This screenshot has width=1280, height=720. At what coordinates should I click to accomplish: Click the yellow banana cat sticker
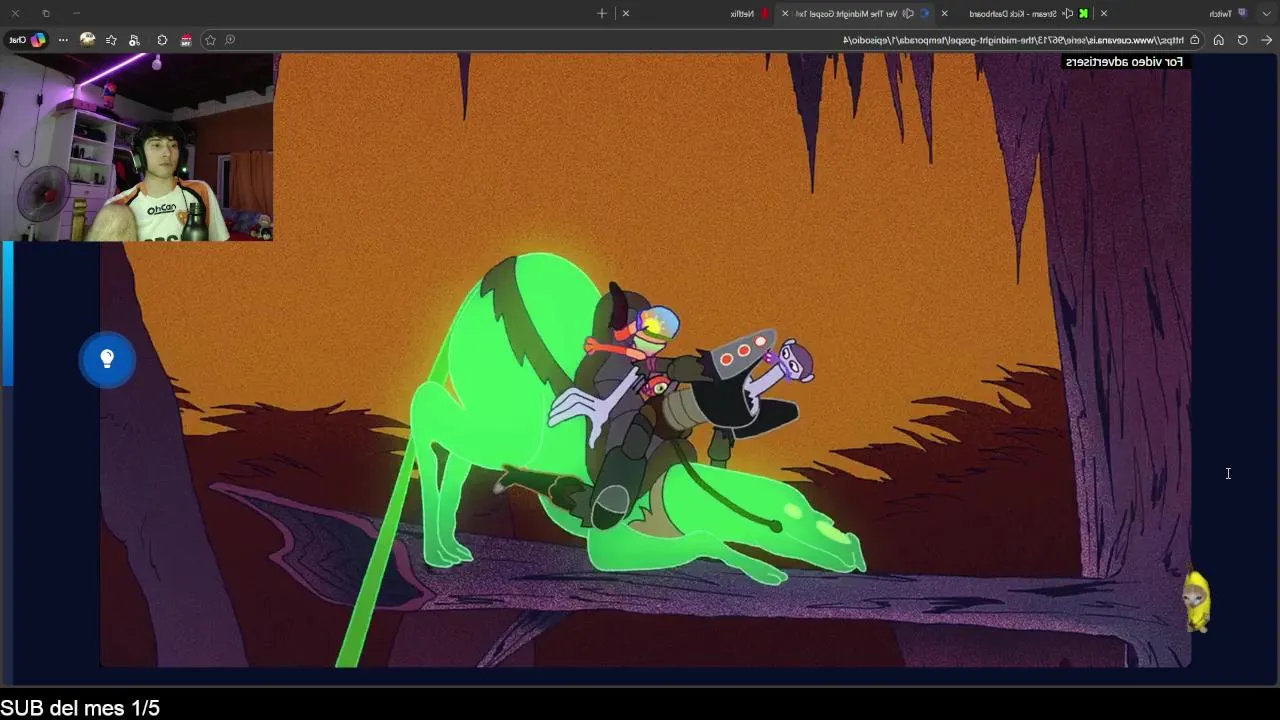click(x=1197, y=601)
